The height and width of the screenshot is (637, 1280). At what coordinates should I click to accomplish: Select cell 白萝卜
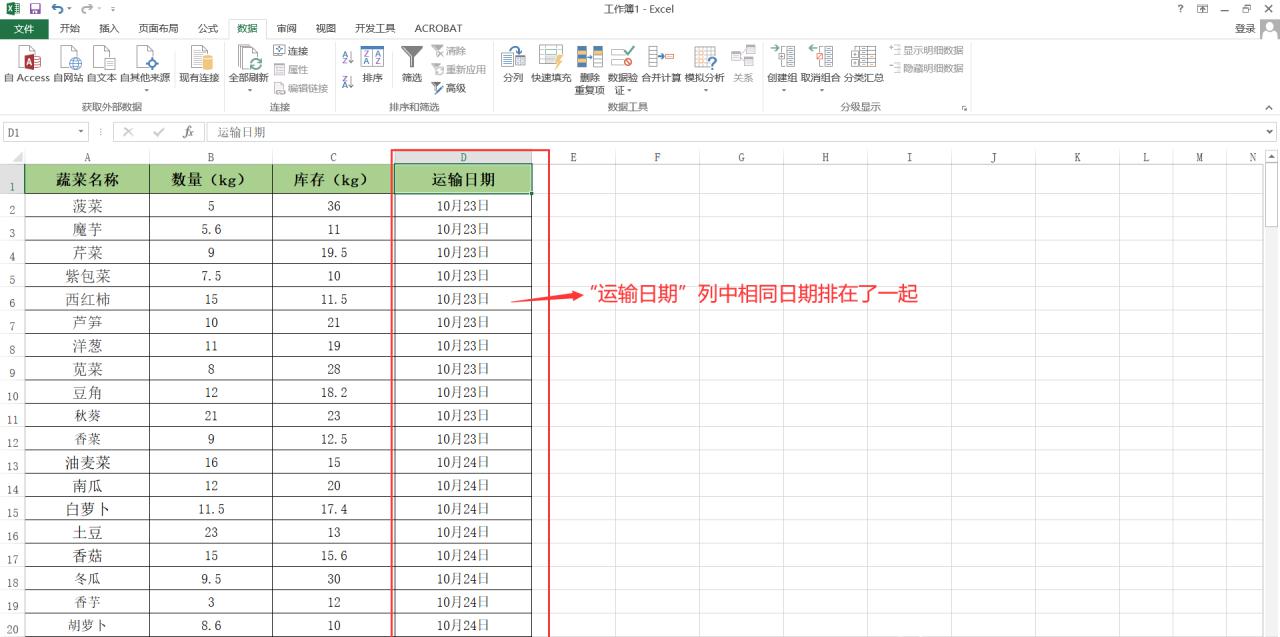coord(87,509)
